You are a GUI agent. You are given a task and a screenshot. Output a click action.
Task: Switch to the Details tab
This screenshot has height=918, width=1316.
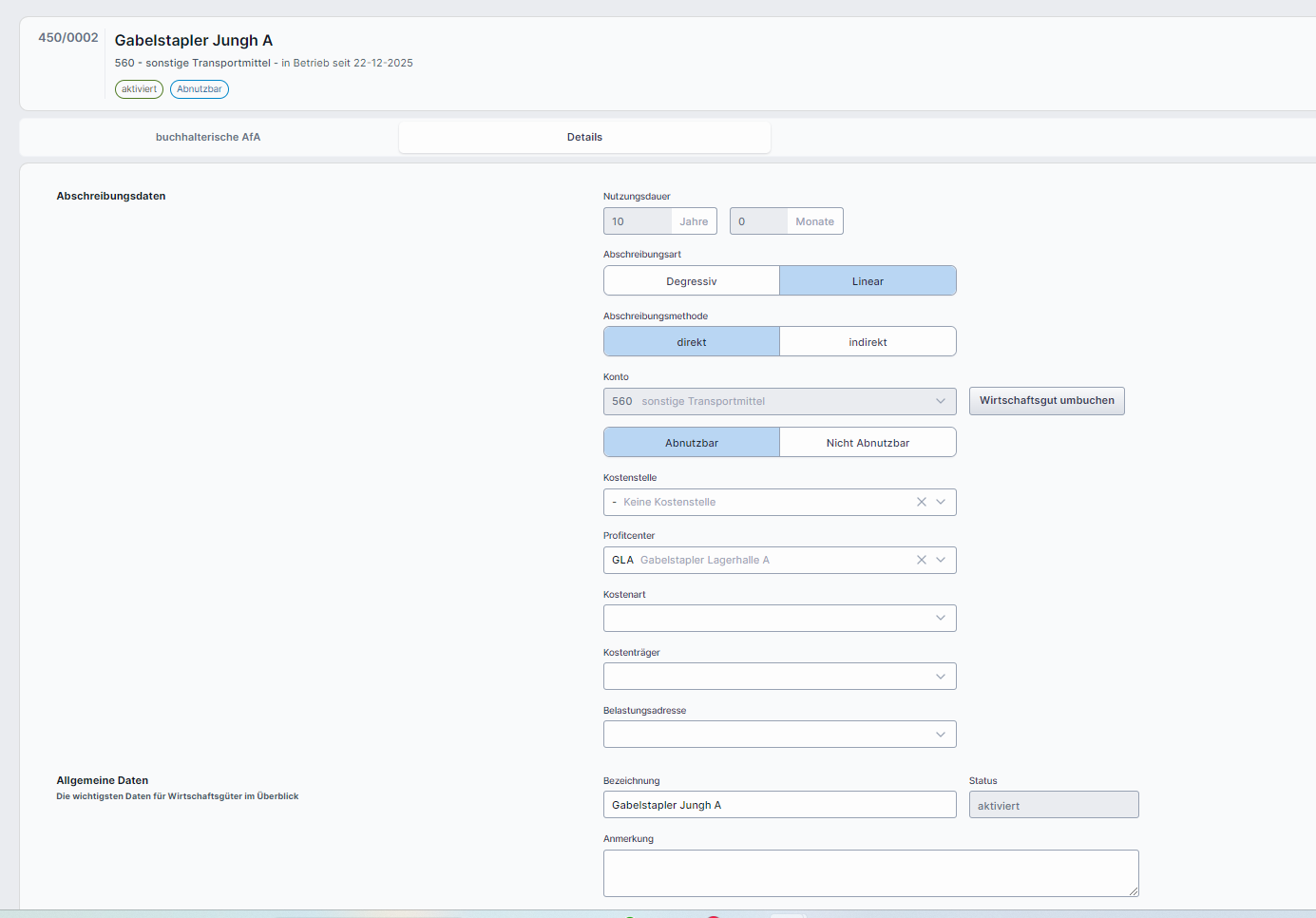click(x=584, y=137)
